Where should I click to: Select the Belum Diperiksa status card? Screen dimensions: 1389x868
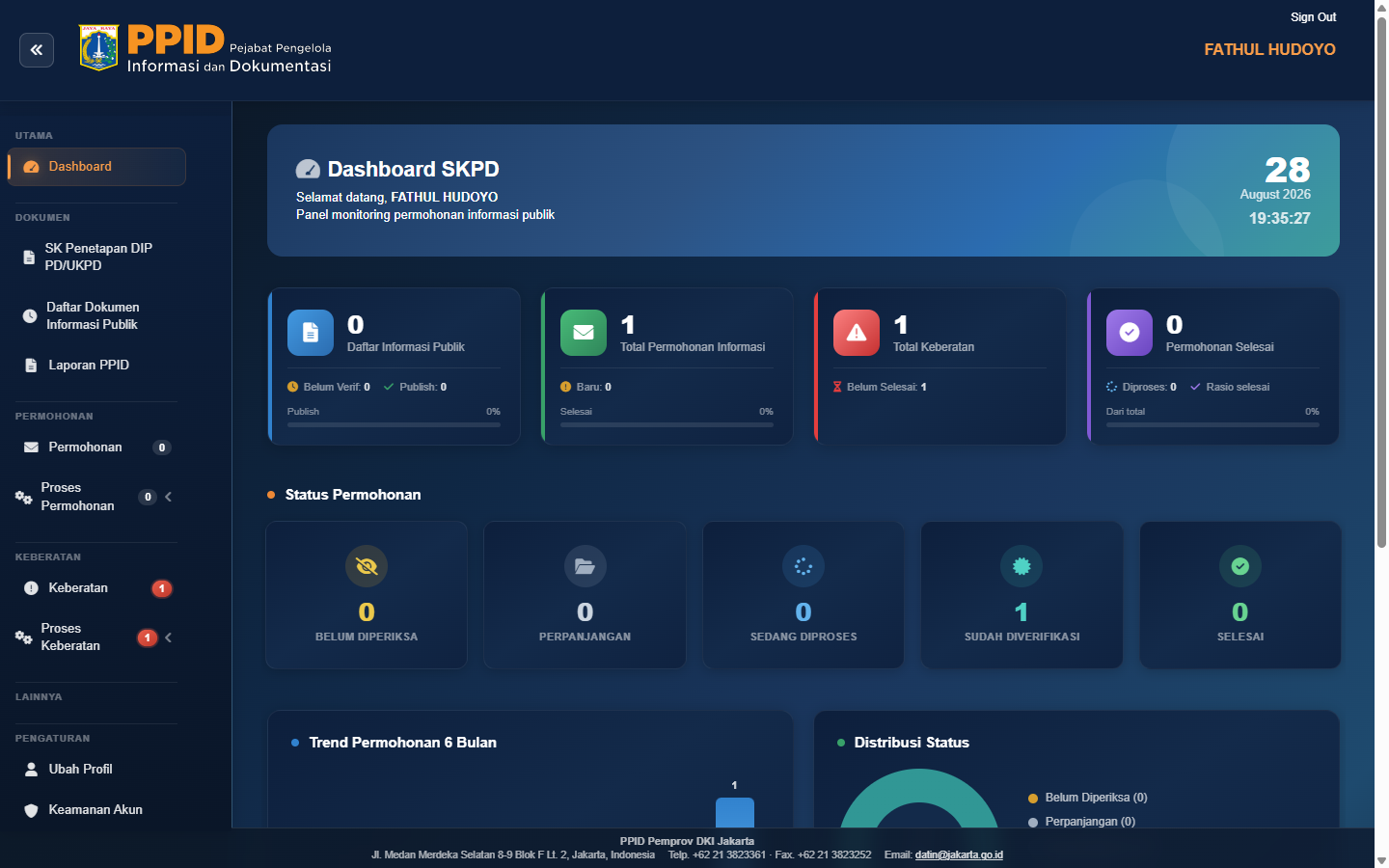367,595
